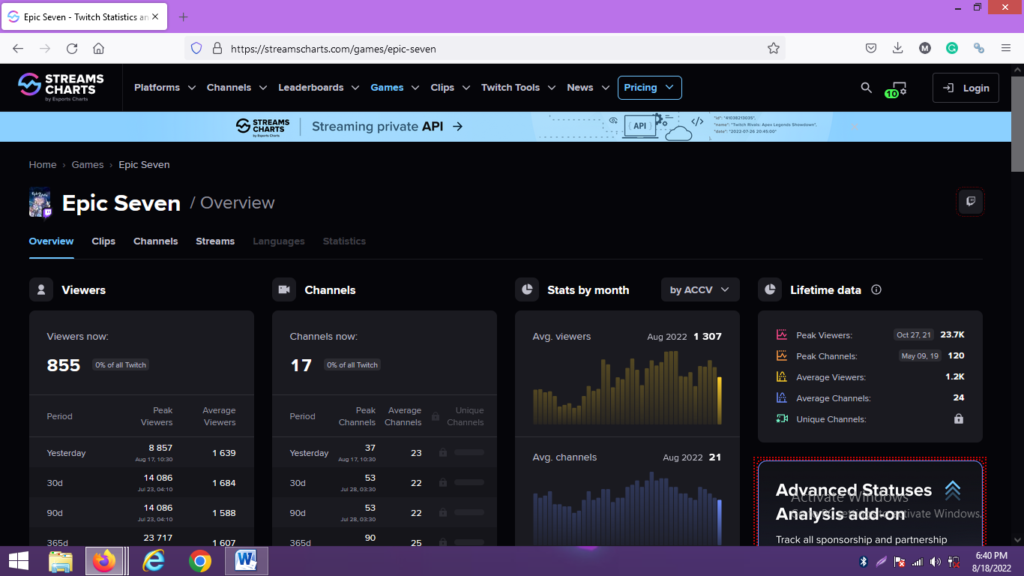1024x576 pixels.
Task: Click the browser Home icon
Action: (x=99, y=48)
